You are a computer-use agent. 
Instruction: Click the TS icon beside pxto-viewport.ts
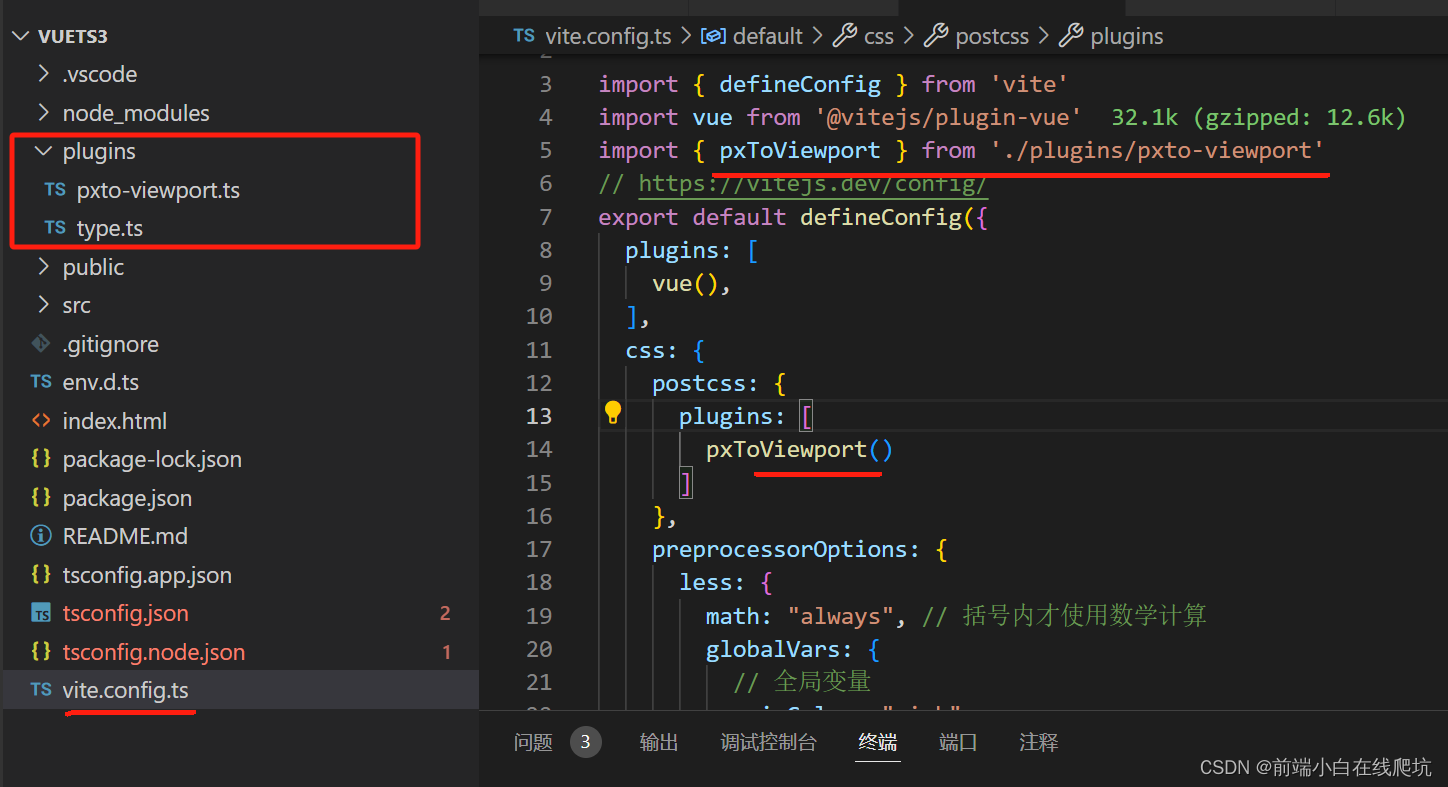click(x=55, y=190)
